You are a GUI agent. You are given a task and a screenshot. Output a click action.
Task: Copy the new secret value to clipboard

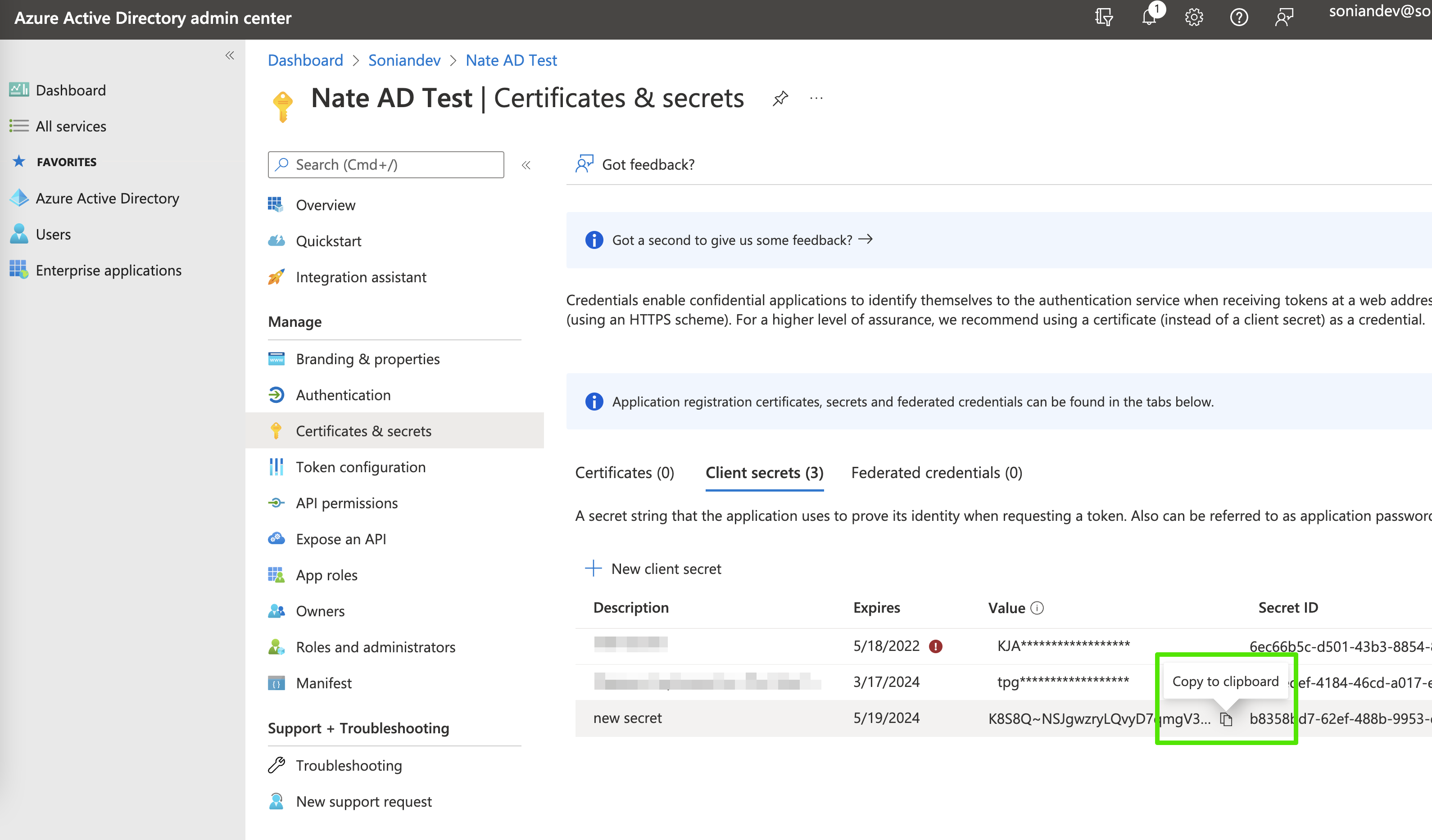[x=1226, y=719]
